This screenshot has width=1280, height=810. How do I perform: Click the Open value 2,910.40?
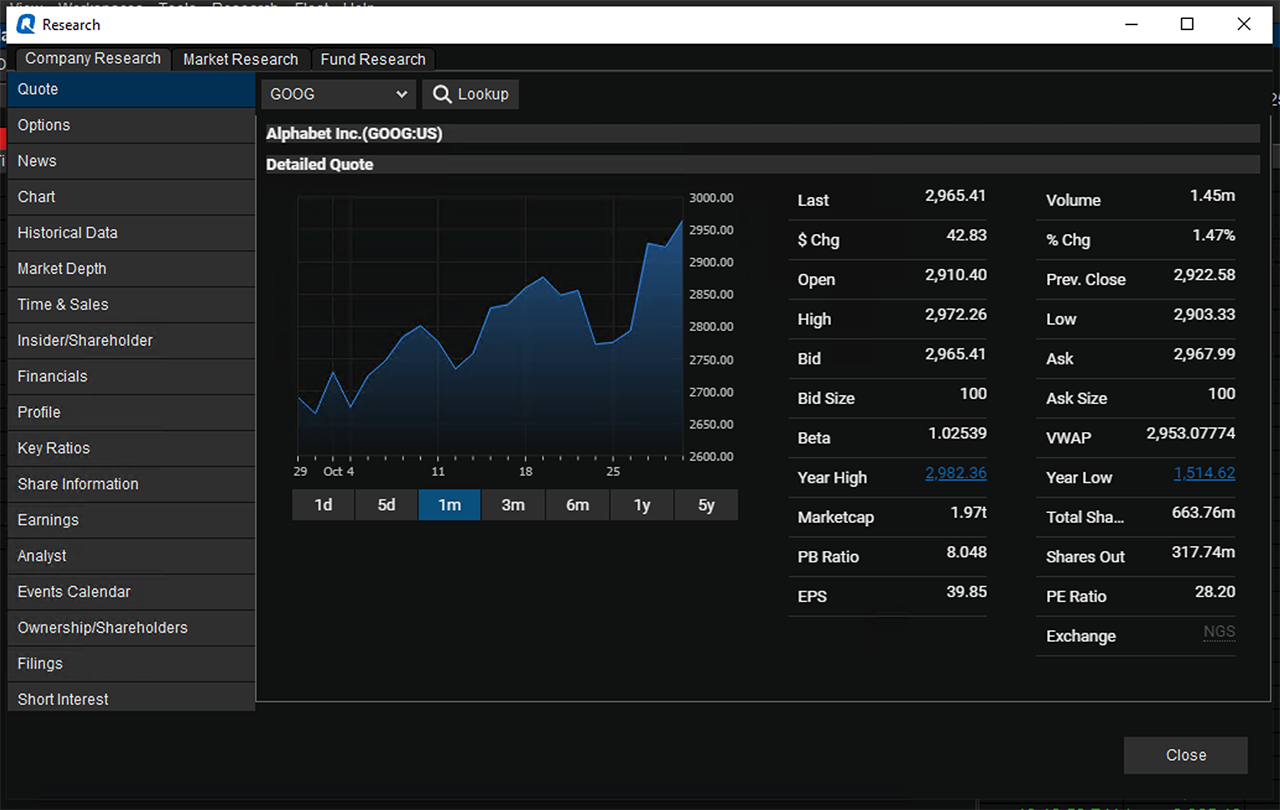[x=956, y=275]
